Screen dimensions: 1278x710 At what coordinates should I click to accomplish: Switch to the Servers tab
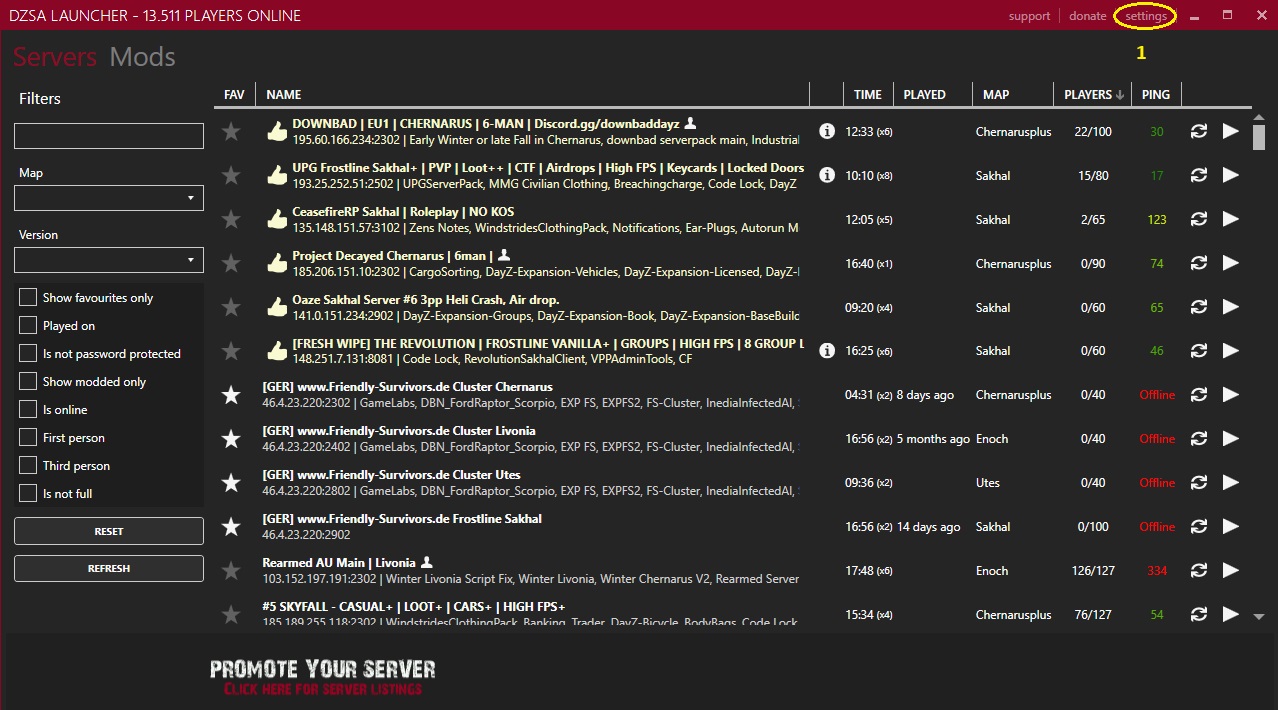55,57
